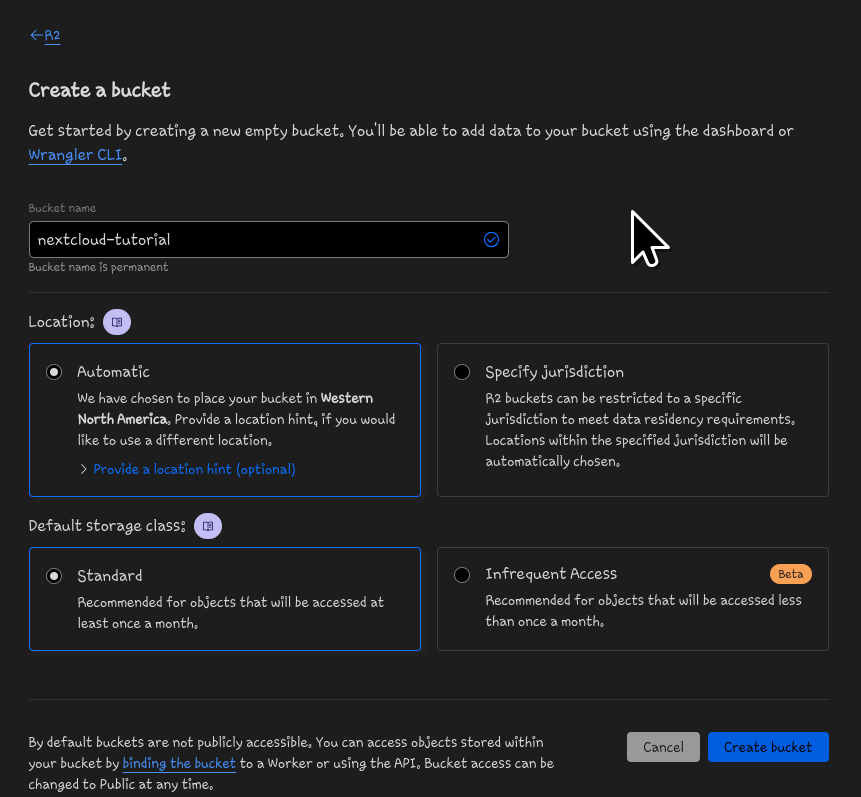
Task: Pick the Infrequent Access radio button
Action: click(462, 575)
